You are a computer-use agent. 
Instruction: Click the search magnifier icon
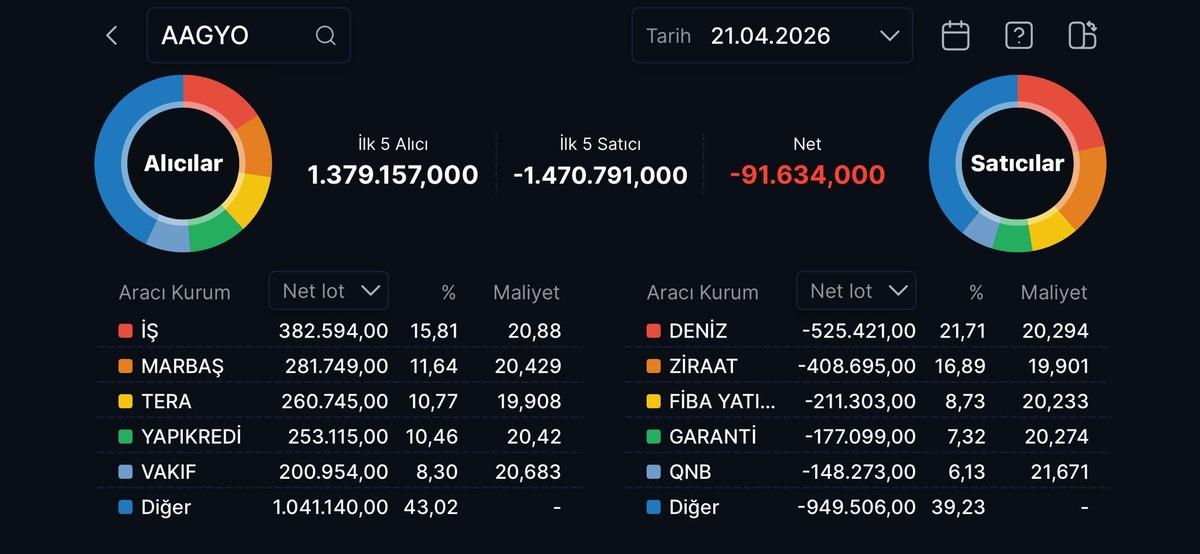[325, 36]
